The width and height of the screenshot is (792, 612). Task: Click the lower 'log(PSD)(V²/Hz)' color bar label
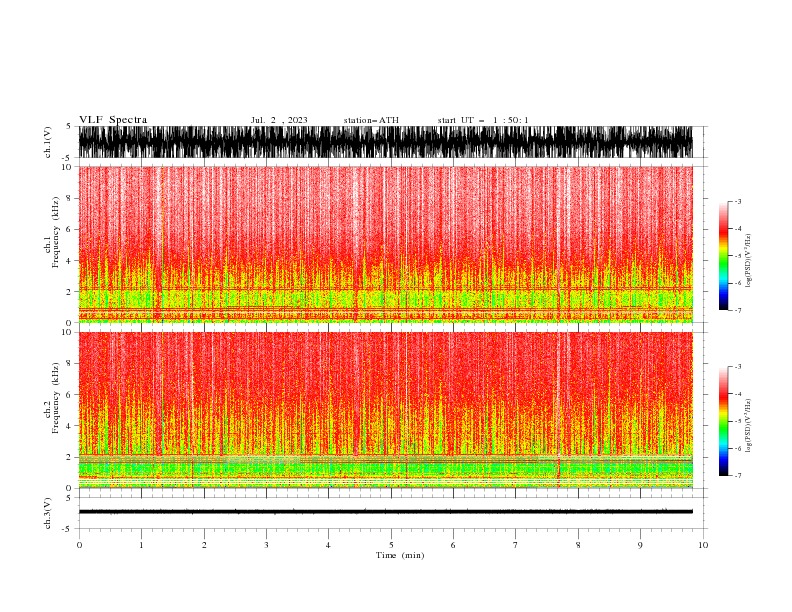point(749,425)
